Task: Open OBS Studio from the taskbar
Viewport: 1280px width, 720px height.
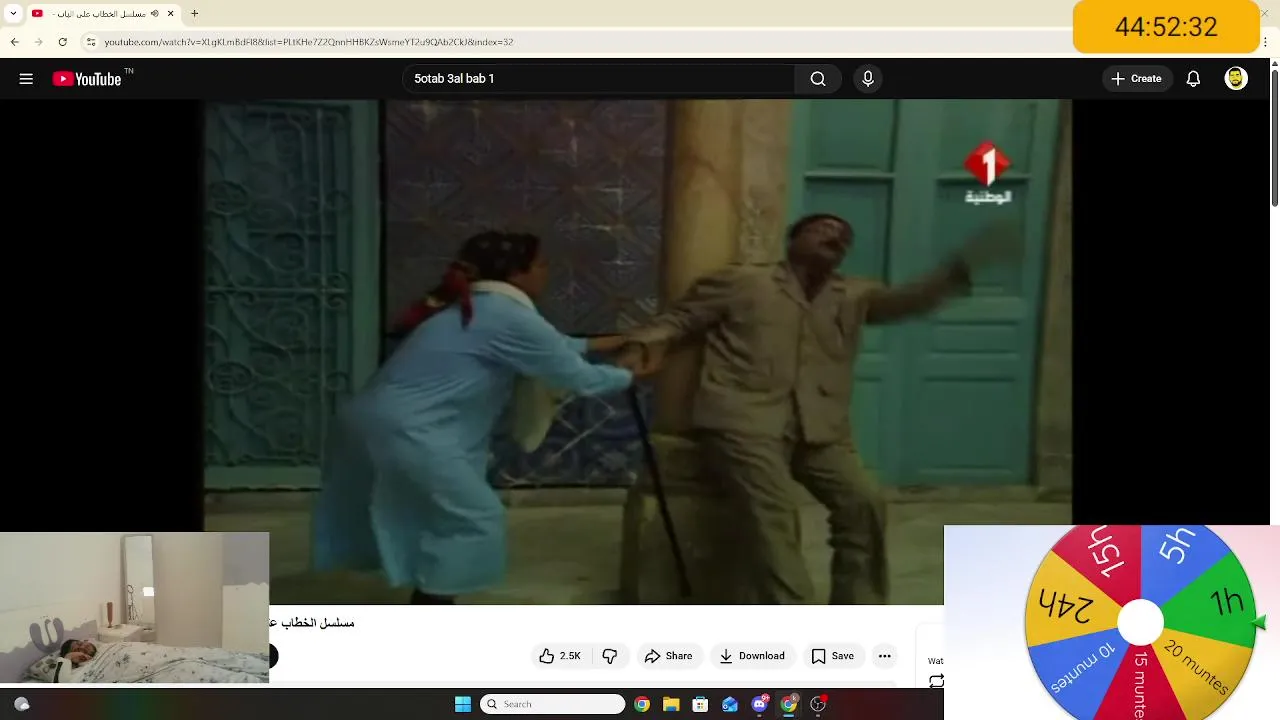Action: click(818, 704)
